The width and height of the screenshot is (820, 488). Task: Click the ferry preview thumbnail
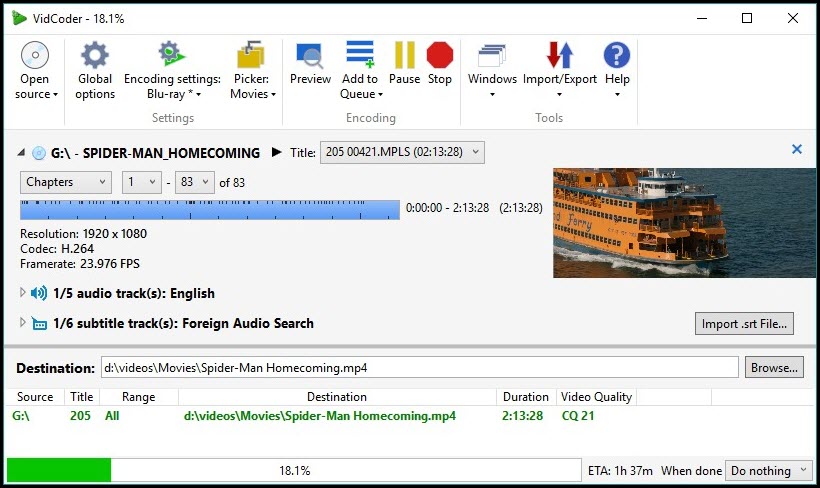coord(684,223)
